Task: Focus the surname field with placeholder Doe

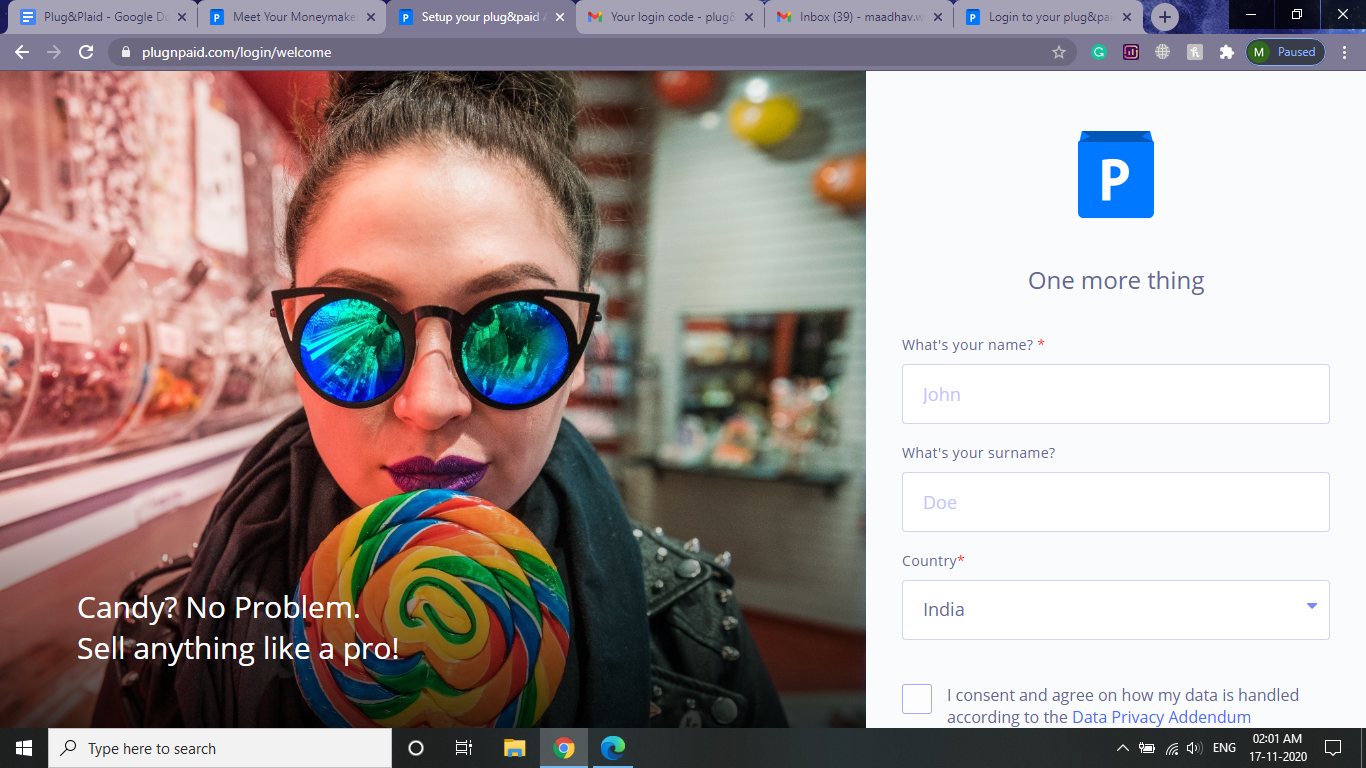Action: click(1116, 502)
